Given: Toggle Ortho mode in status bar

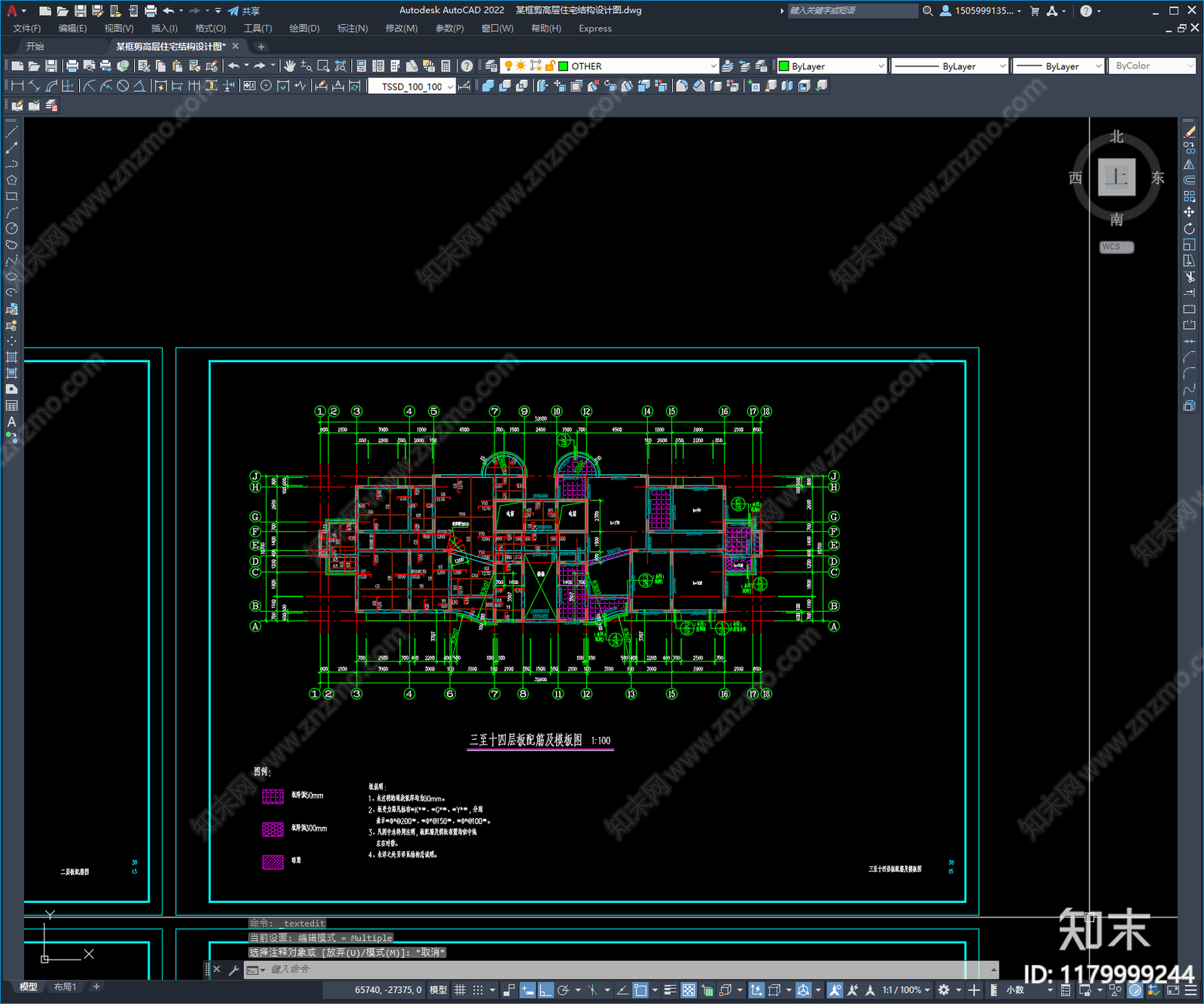Looking at the screenshot, I should (546, 990).
